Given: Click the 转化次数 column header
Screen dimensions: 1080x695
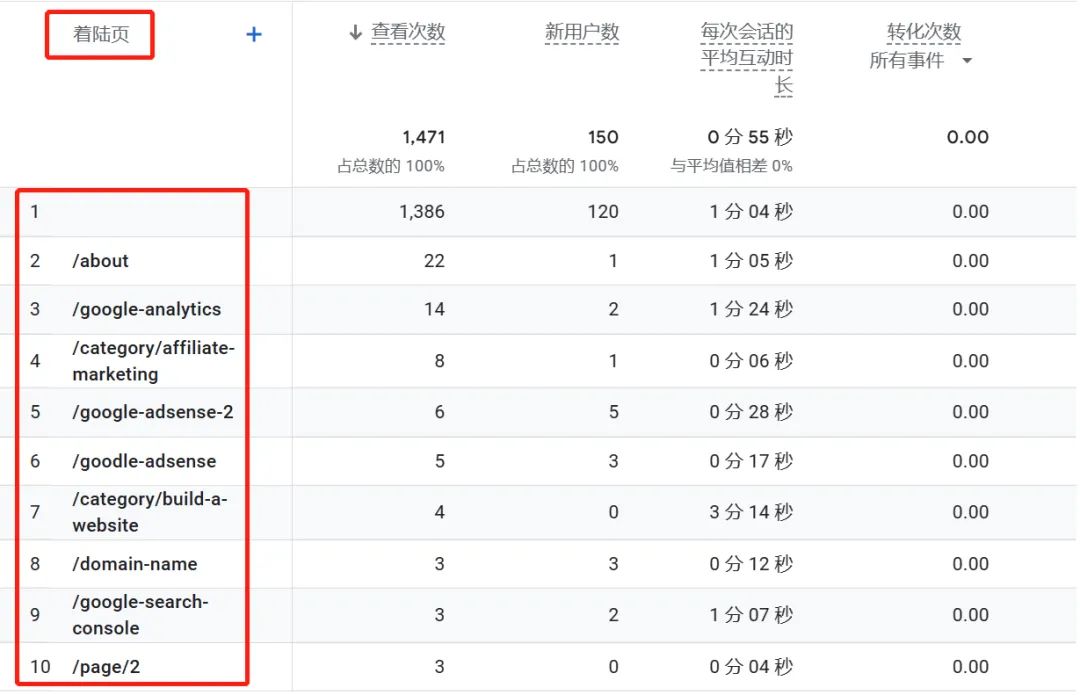Looking at the screenshot, I should (923, 32).
